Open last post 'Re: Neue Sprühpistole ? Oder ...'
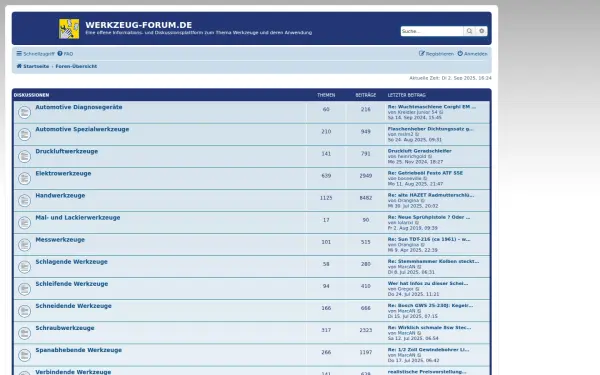600x375 pixels. click(429, 217)
